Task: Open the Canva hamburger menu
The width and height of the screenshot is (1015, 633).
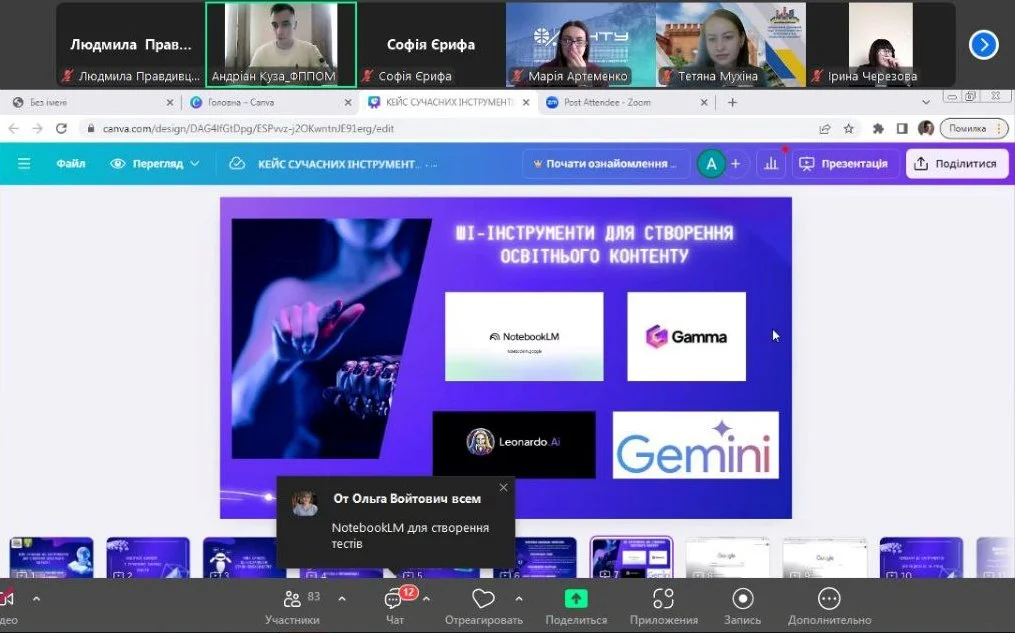Action: pyautogui.click(x=24, y=164)
